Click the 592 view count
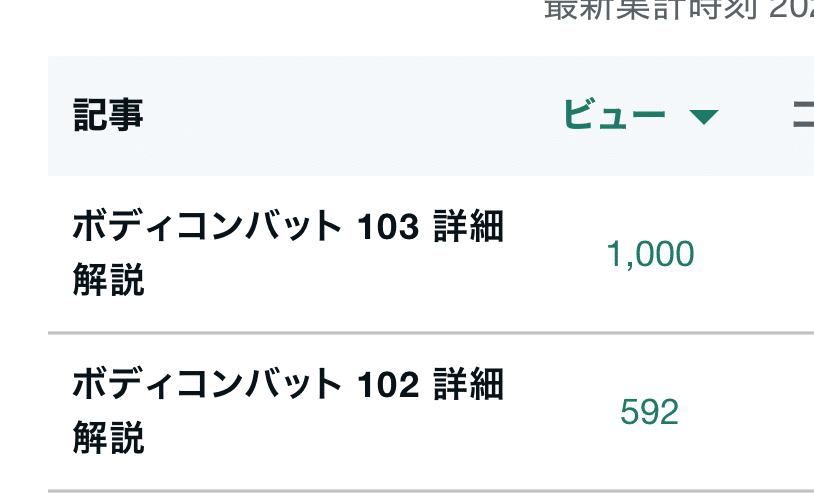 click(650, 411)
